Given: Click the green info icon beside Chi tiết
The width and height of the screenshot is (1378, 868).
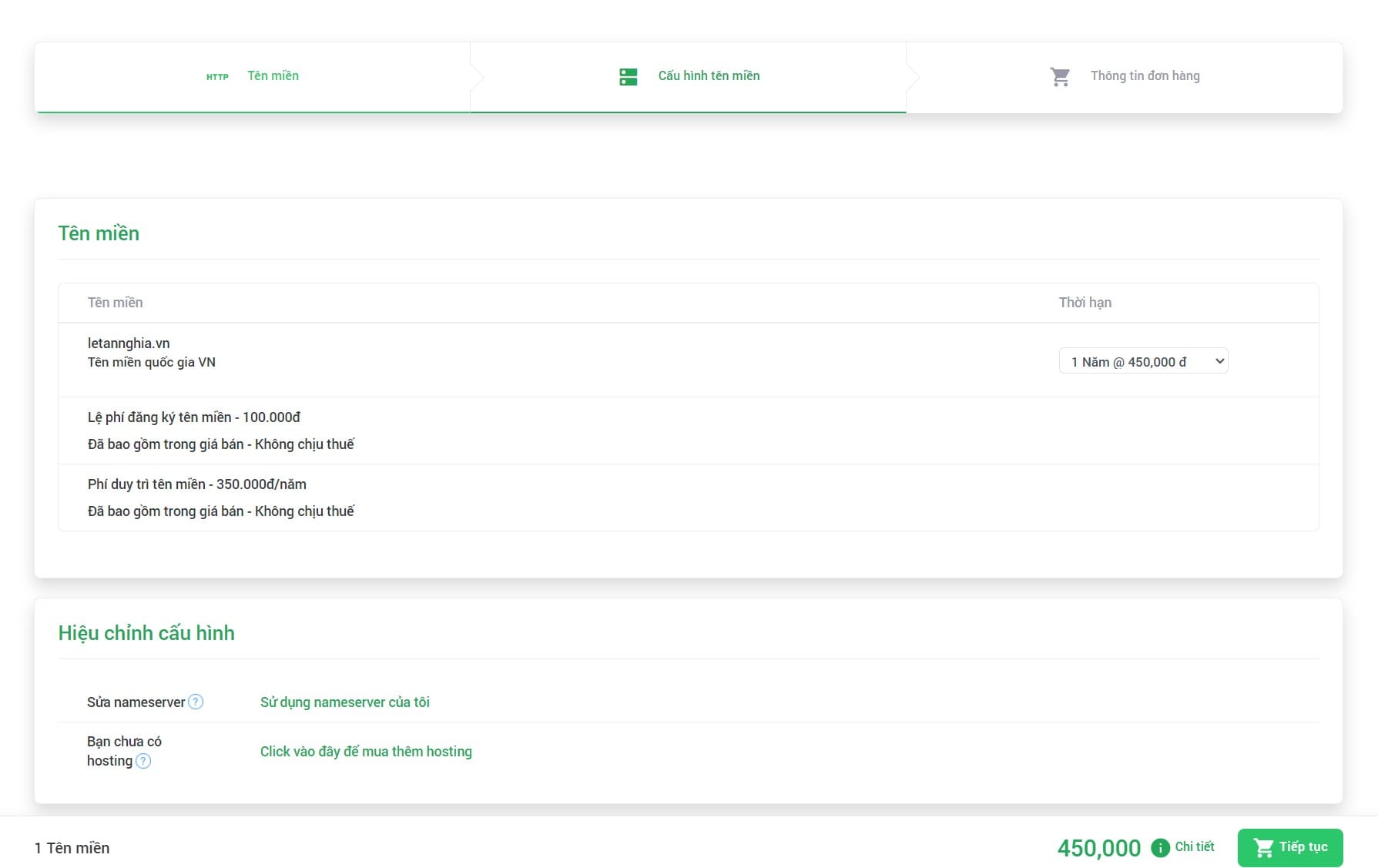Looking at the screenshot, I should point(1160,847).
